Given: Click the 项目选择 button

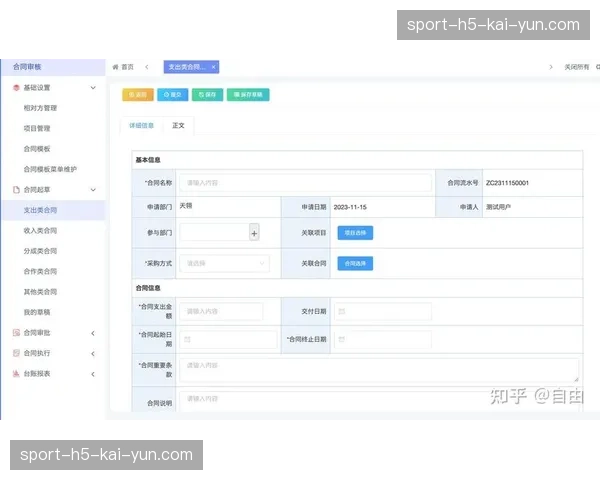Looking at the screenshot, I should coord(355,233).
